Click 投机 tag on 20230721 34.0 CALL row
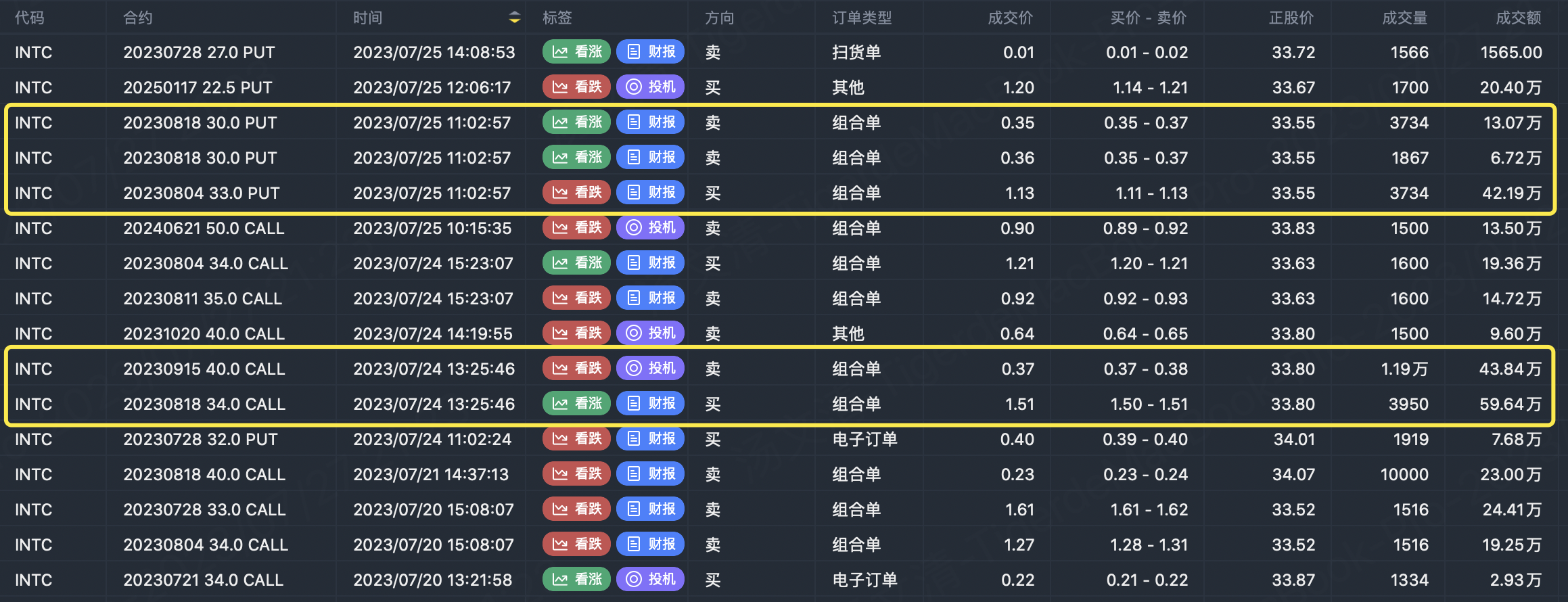This screenshot has height=602, width=1568. 651,579
